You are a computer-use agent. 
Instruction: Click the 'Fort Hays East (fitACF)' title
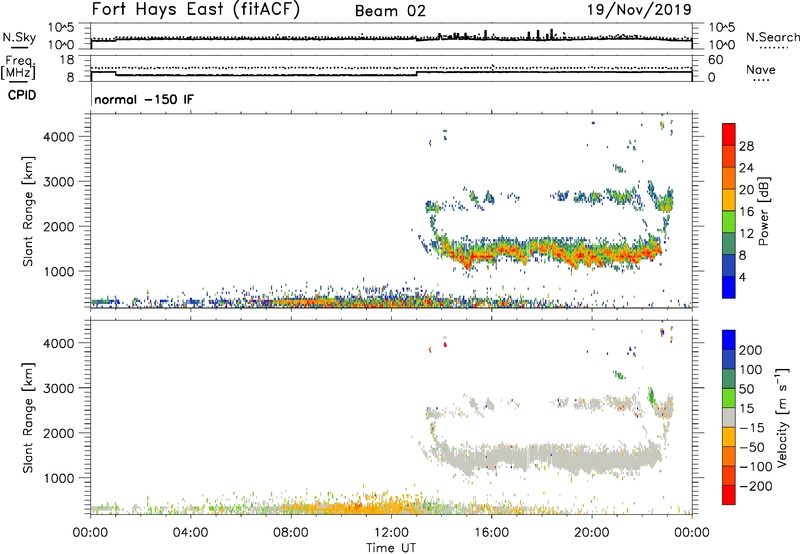(196, 10)
